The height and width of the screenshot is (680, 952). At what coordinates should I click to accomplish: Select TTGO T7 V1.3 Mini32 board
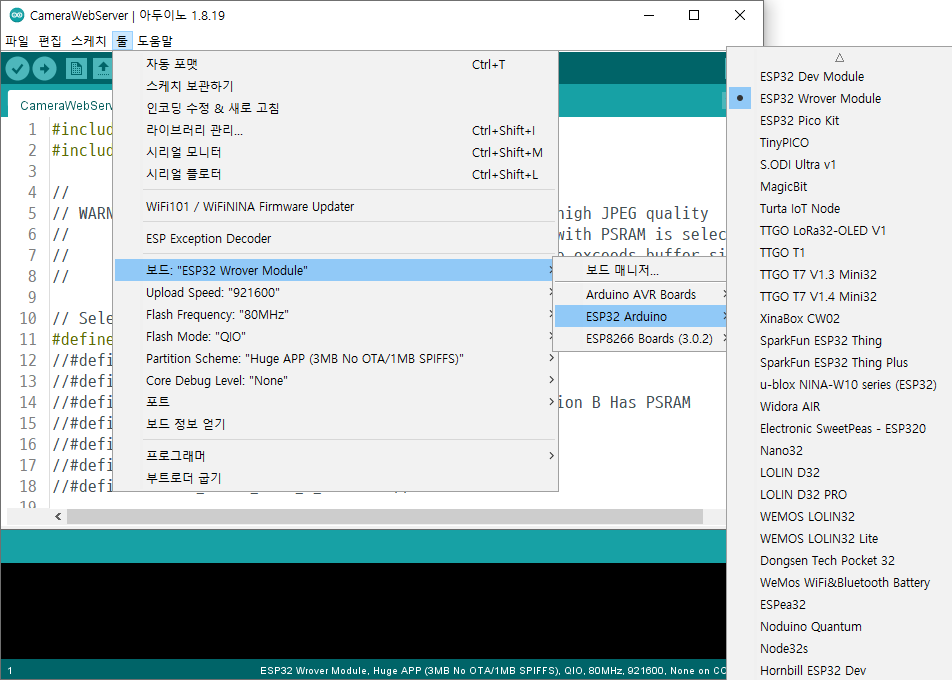click(839, 274)
